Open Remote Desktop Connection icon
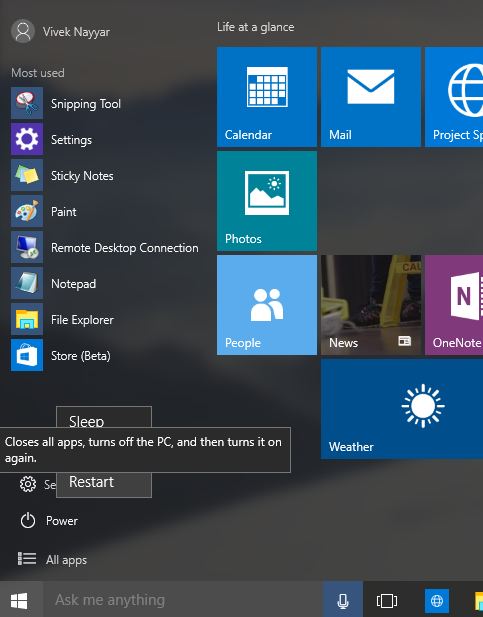This screenshot has height=617, width=483. pos(27,247)
